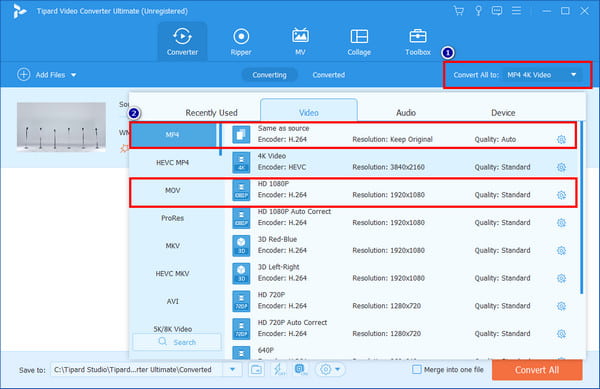Click the HD 720P preset icon
Viewport: 600px width, 389px height.
(x=241, y=301)
